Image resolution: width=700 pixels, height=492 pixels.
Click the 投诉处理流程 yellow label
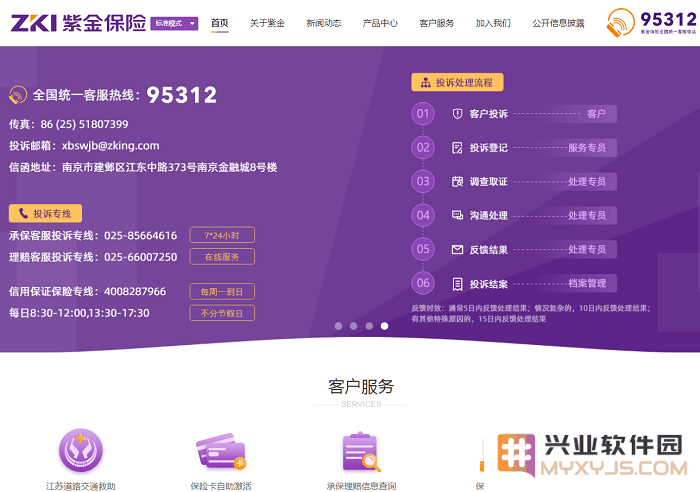click(457, 82)
